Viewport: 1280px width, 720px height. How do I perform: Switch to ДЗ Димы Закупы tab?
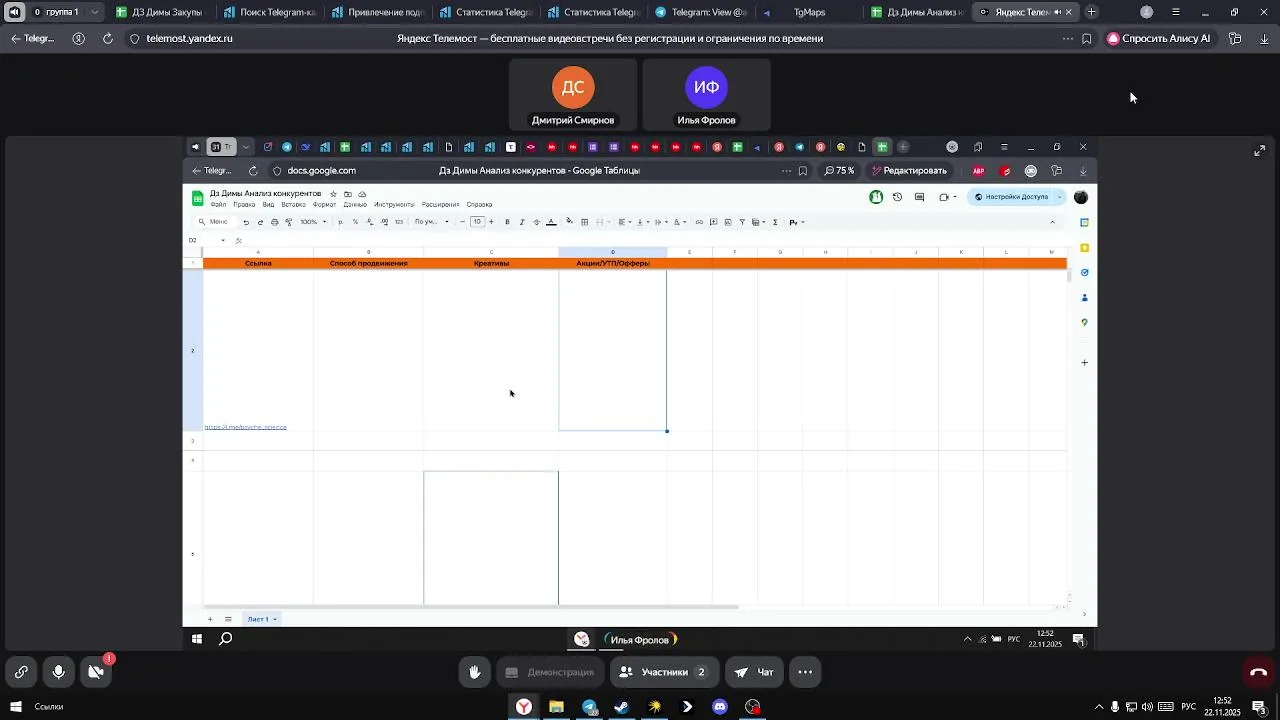click(160, 12)
